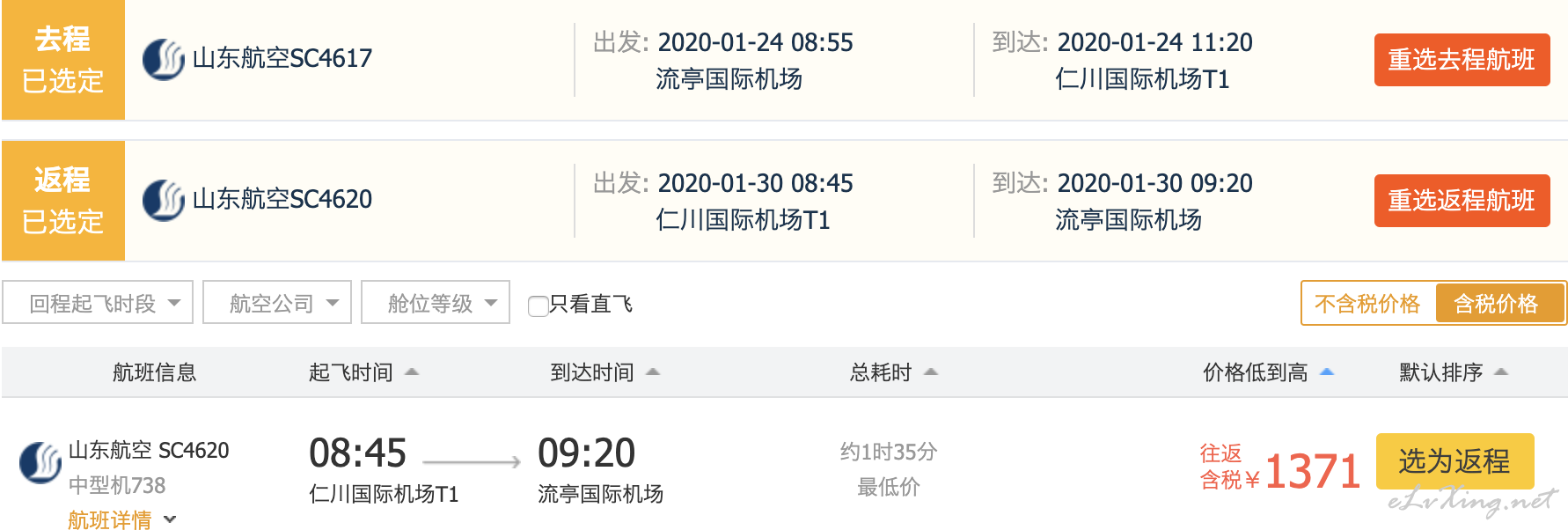Click blue price low-to-high sort arrow

click(x=1327, y=372)
